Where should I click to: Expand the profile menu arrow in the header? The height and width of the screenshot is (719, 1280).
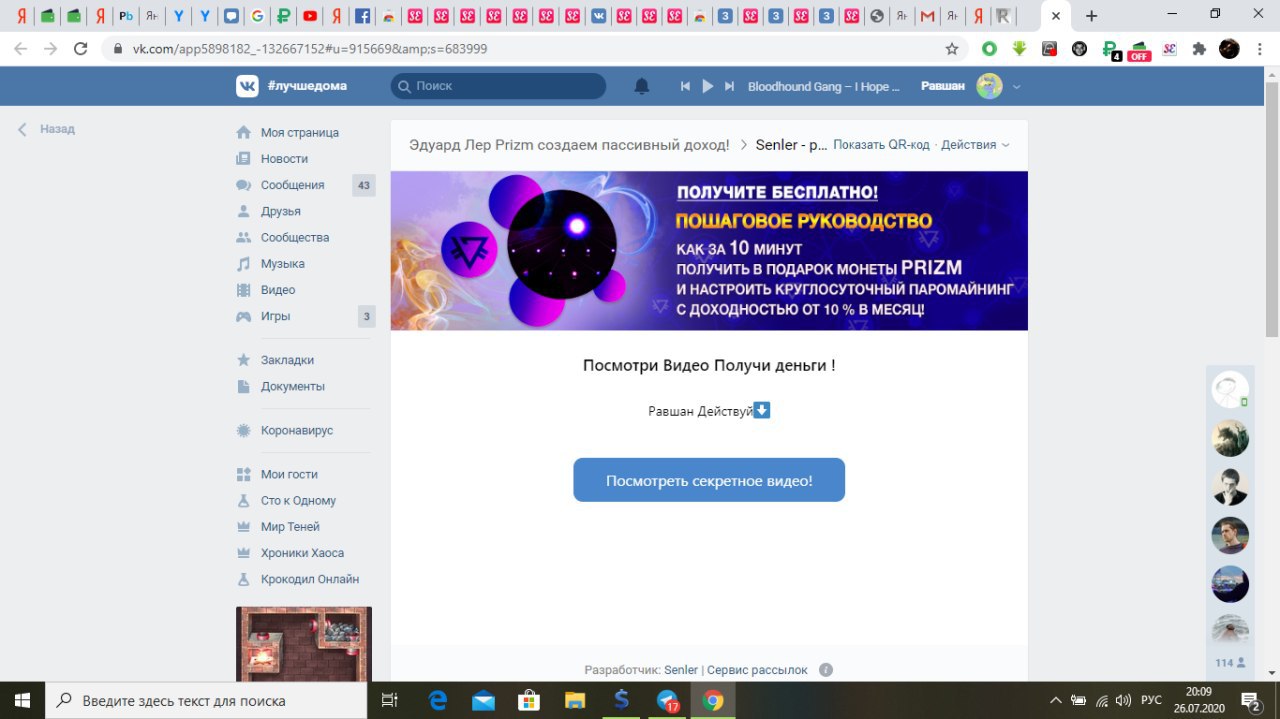(1016, 87)
